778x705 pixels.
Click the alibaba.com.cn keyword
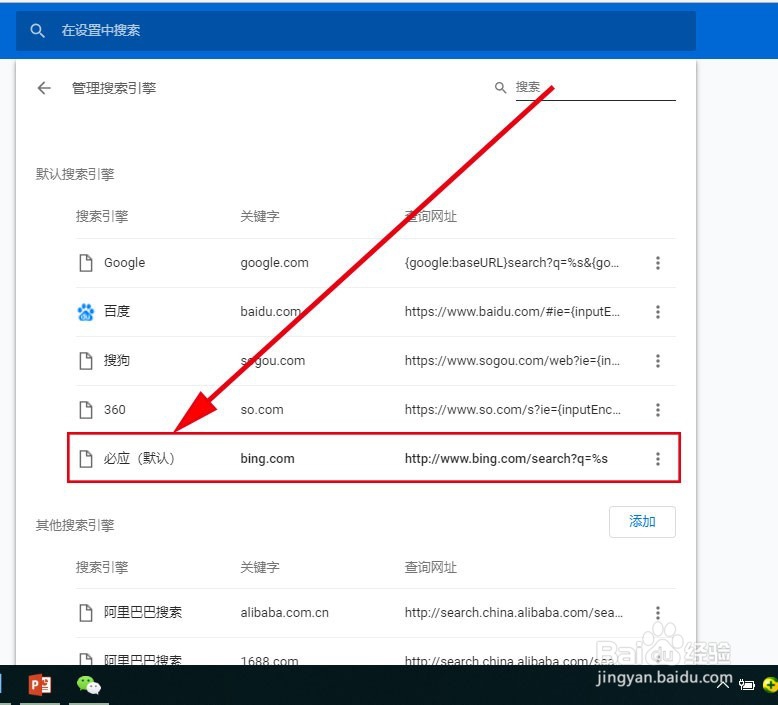[x=284, y=613]
